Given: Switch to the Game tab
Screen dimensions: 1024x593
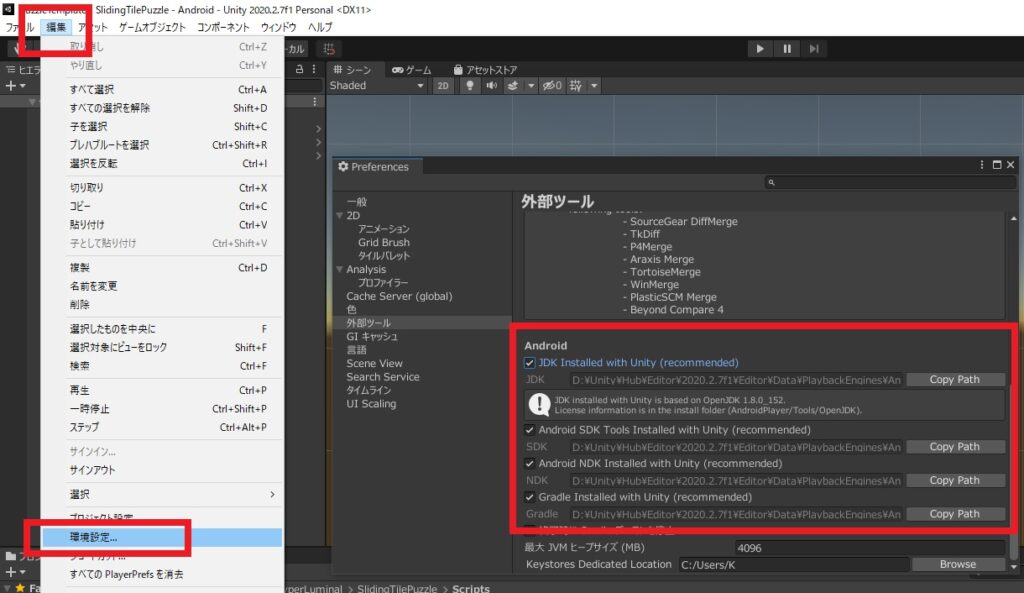Looking at the screenshot, I should point(411,70).
